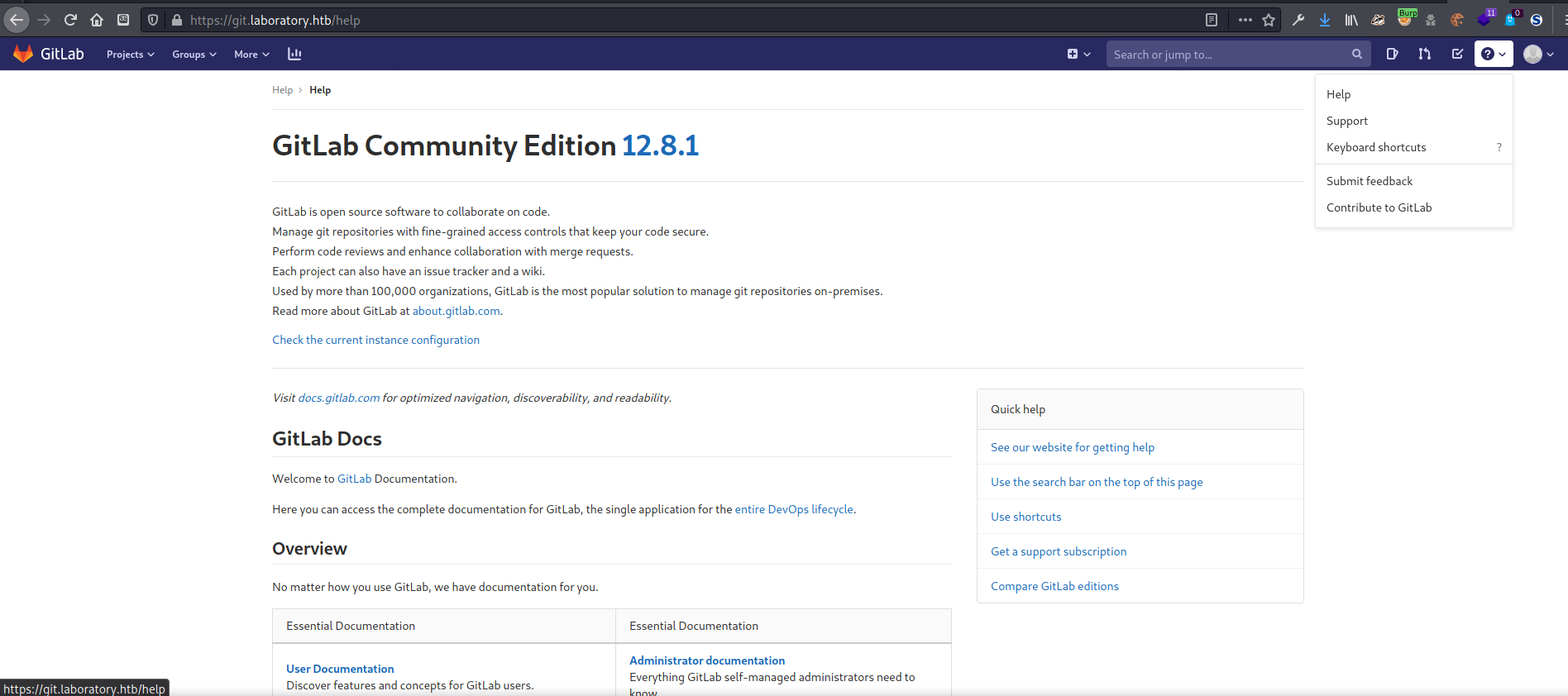Open the docs.gitlab.com link
The width and height of the screenshot is (1568, 696).
tap(339, 398)
